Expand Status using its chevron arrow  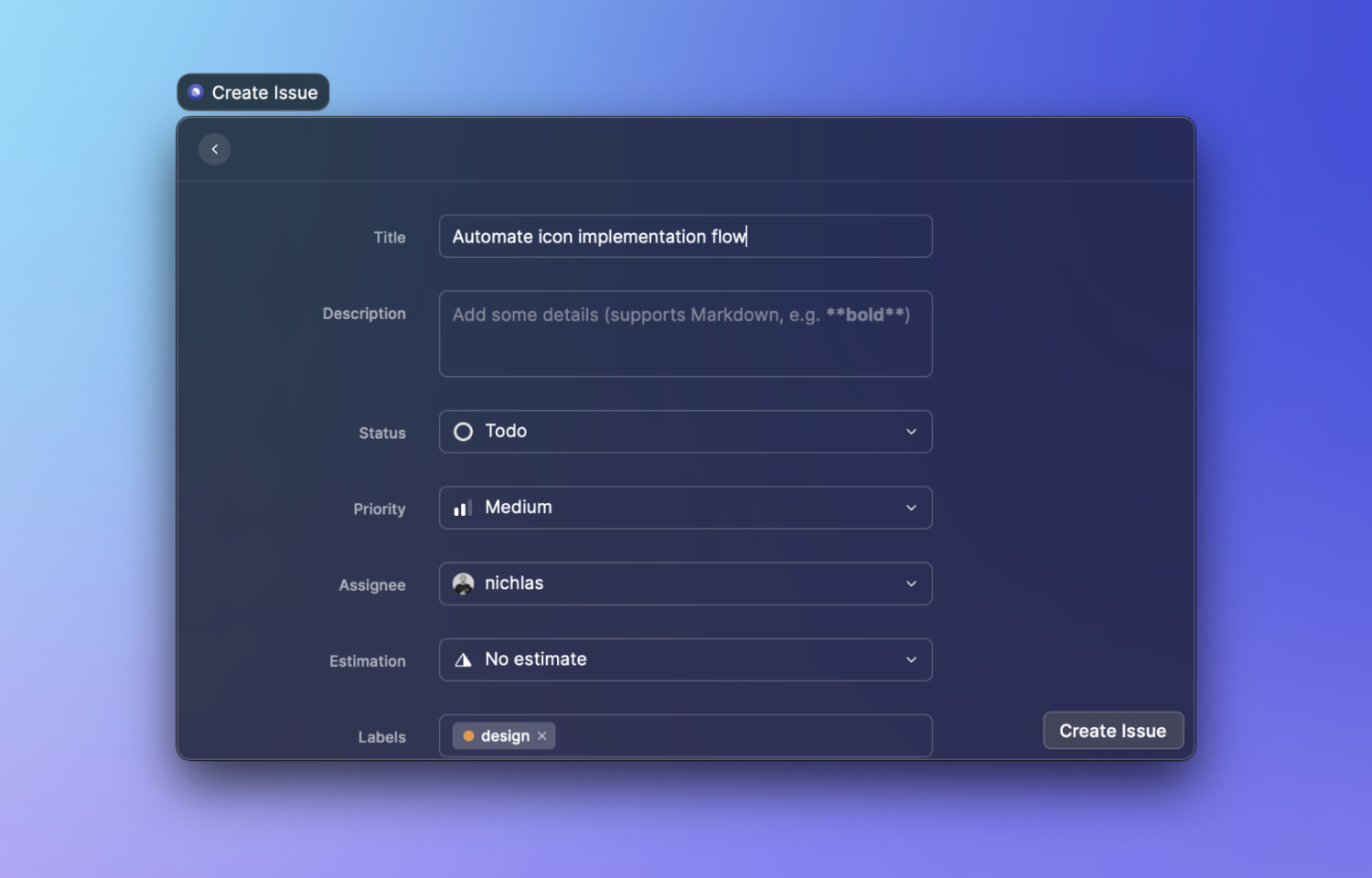pyautogui.click(x=911, y=432)
